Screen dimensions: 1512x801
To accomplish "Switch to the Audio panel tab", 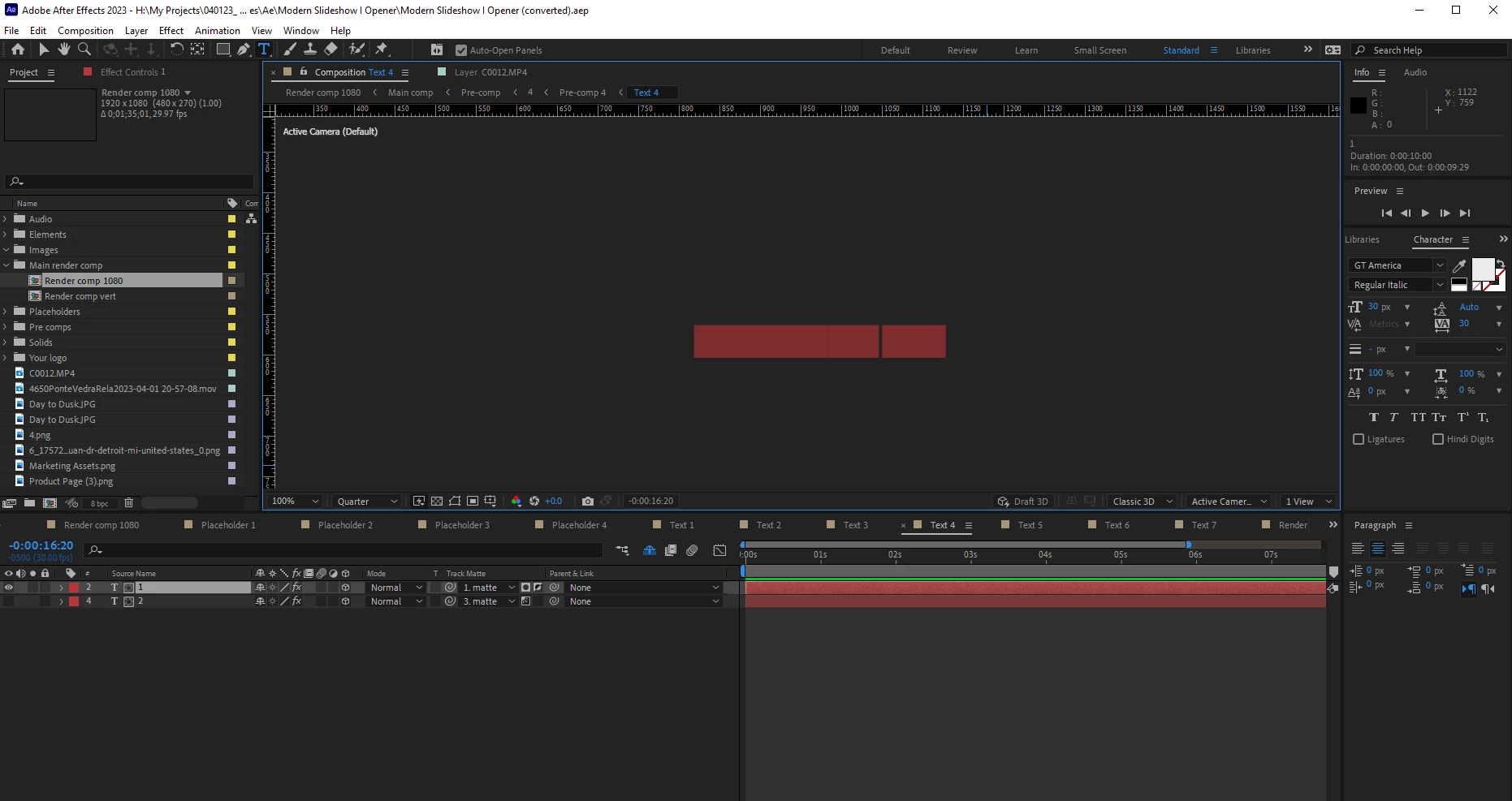I will pos(1415,72).
